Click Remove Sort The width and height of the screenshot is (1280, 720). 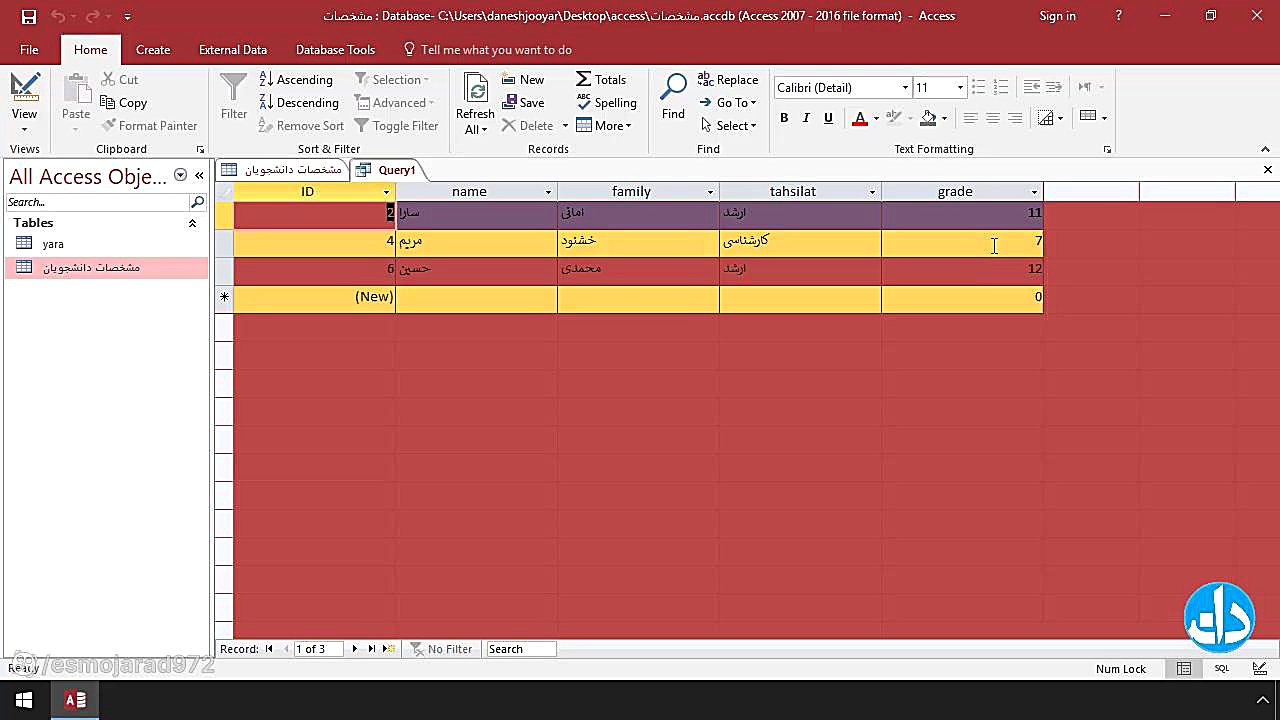[301, 126]
